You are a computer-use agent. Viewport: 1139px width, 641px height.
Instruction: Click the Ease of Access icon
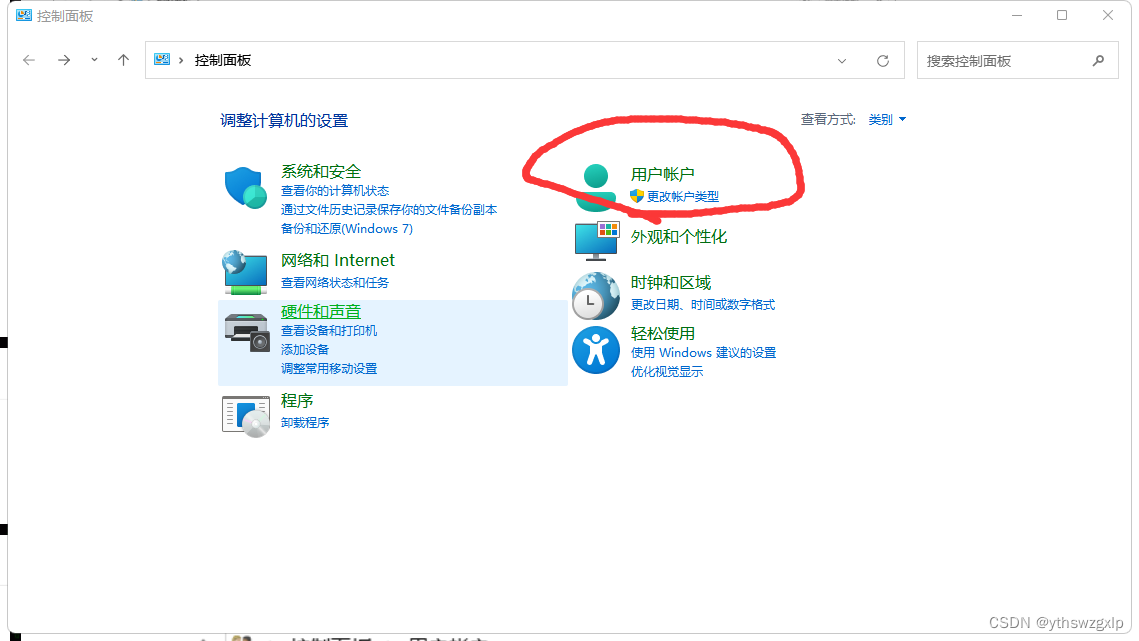click(596, 350)
